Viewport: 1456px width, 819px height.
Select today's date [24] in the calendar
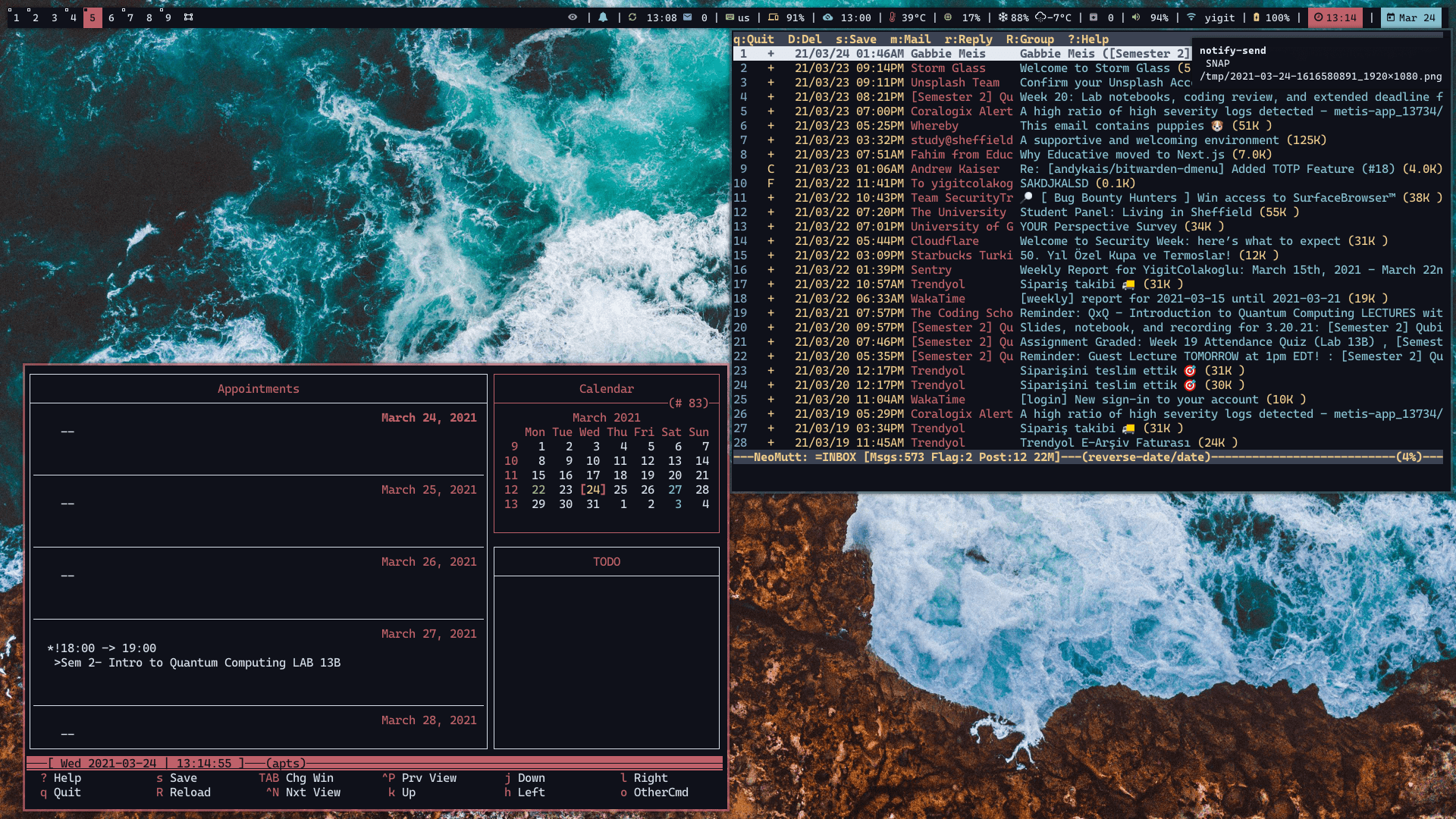click(x=593, y=490)
